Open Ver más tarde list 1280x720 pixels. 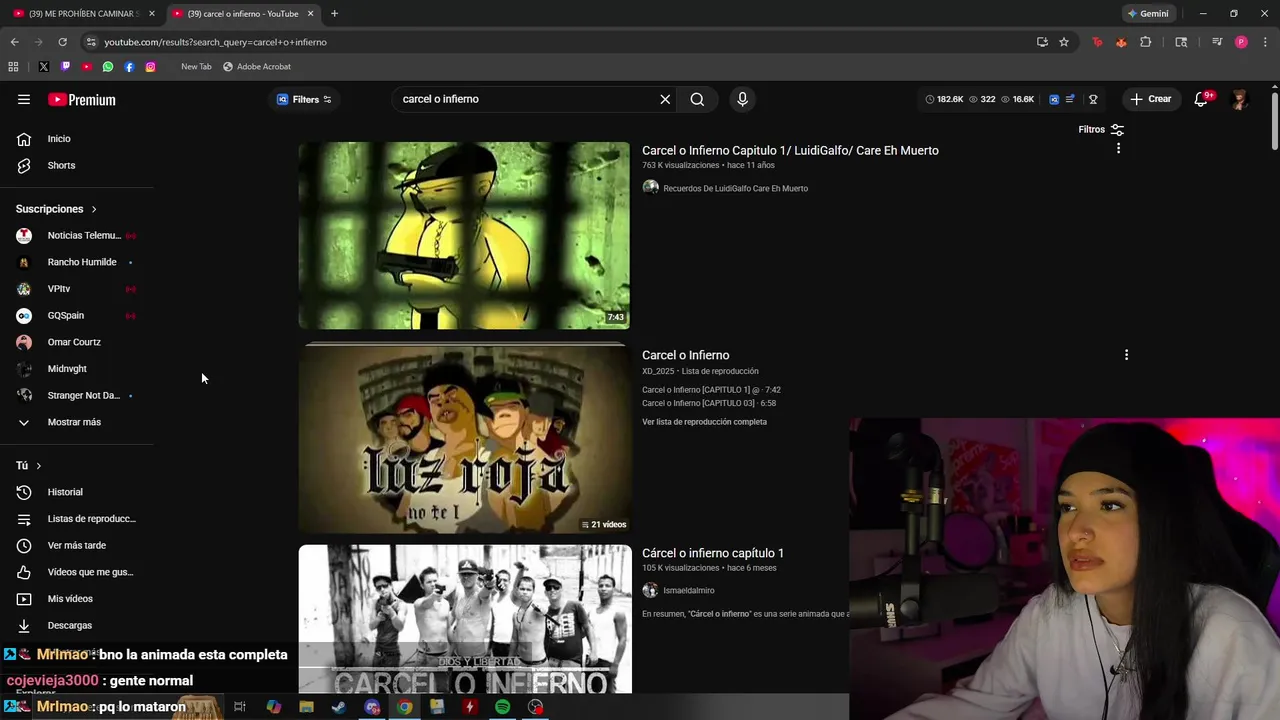click(x=77, y=545)
